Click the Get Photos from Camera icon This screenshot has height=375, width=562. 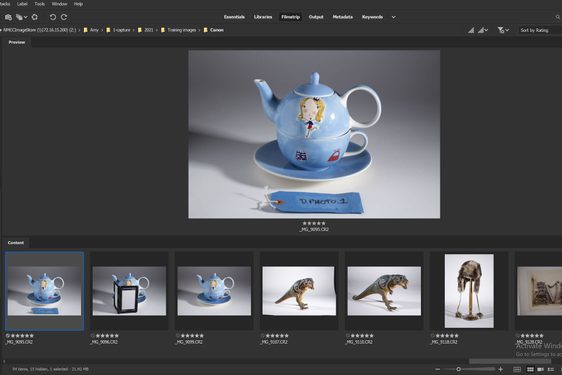(8, 17)
